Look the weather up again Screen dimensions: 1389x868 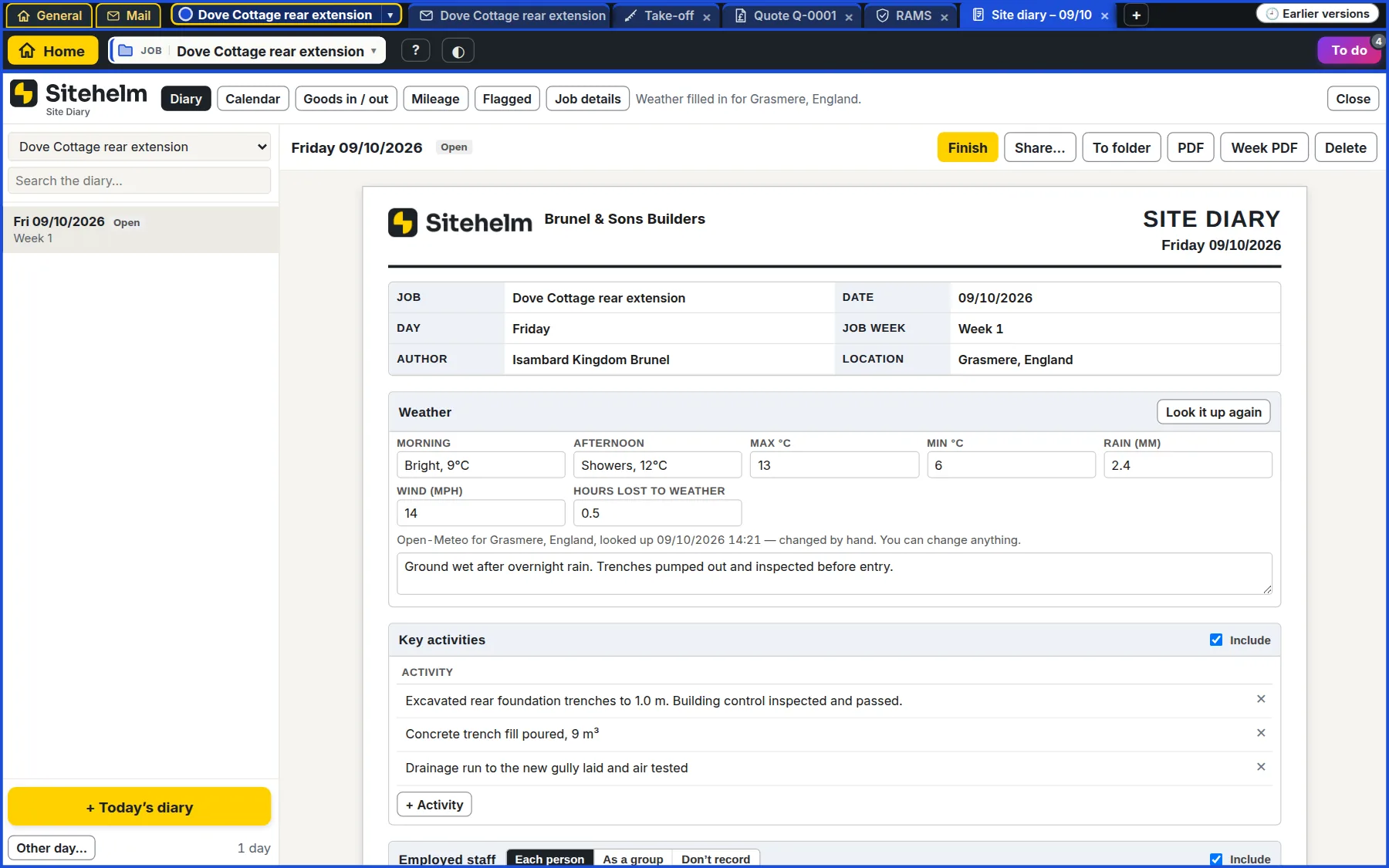1213,412
